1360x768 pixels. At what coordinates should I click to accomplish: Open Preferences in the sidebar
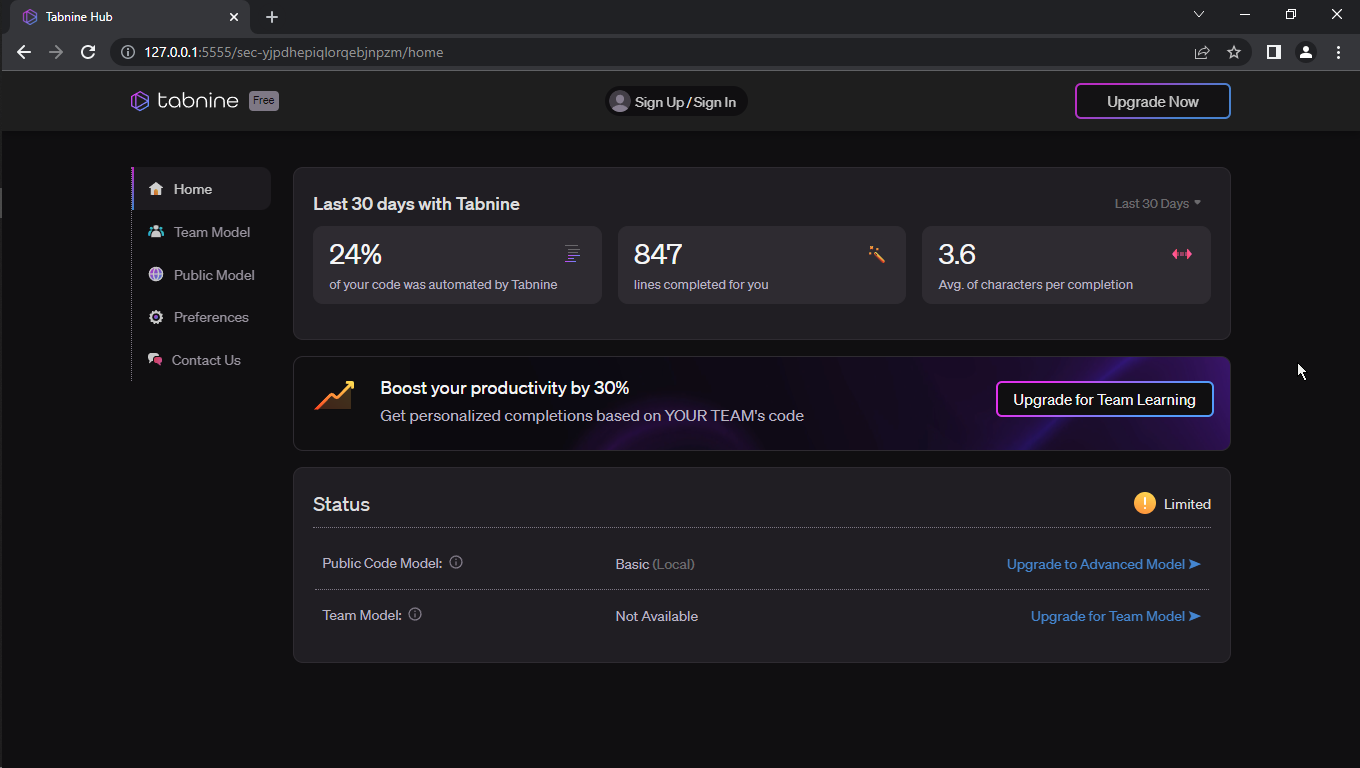coord(201,317)
